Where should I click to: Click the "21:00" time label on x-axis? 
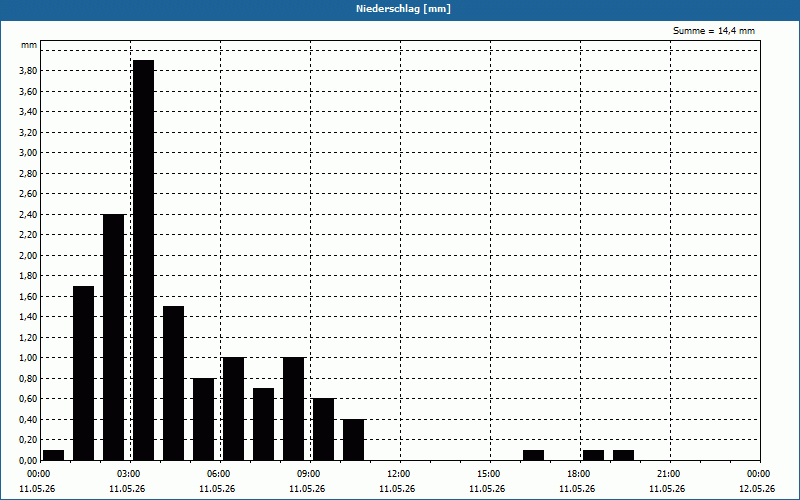[670, 474]
